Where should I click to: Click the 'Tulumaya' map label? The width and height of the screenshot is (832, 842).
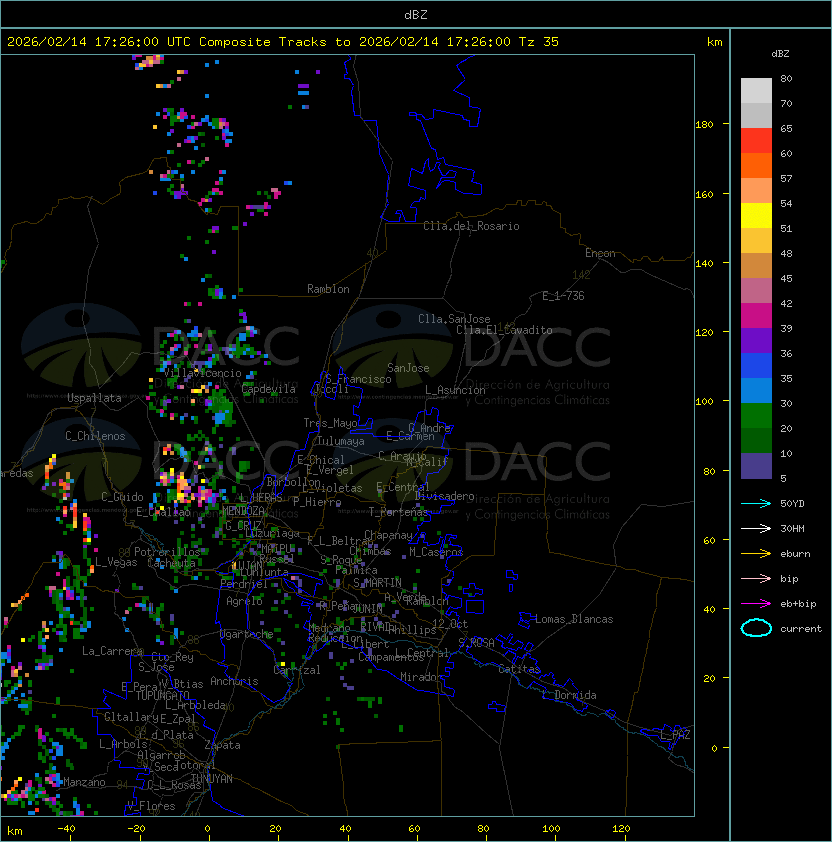click(x=340, y=441)
